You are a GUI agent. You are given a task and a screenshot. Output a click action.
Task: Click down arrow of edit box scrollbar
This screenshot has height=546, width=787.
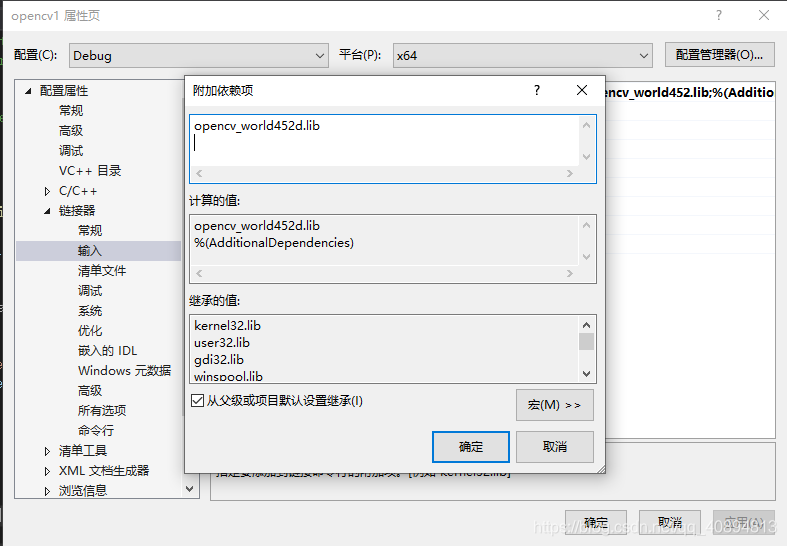[586, 157]
